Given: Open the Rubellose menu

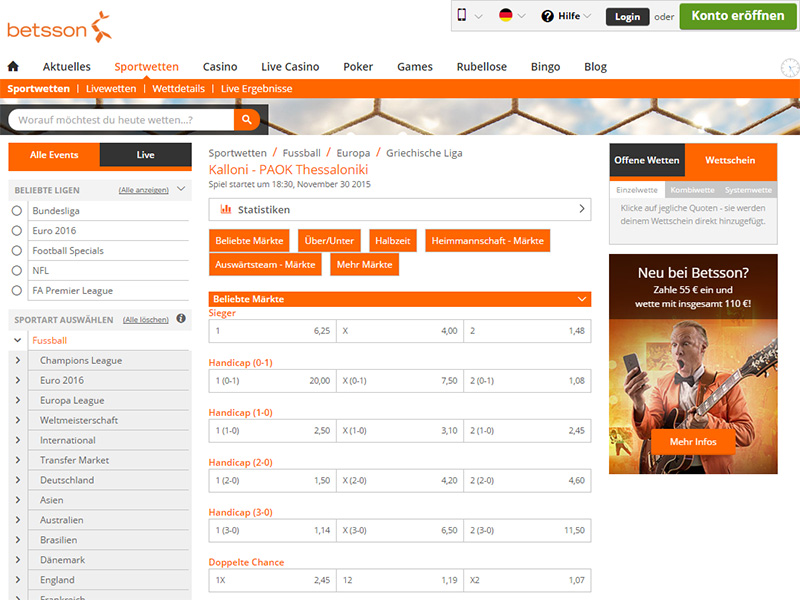Looking at the screenshot, I should (x=482, y=67).
